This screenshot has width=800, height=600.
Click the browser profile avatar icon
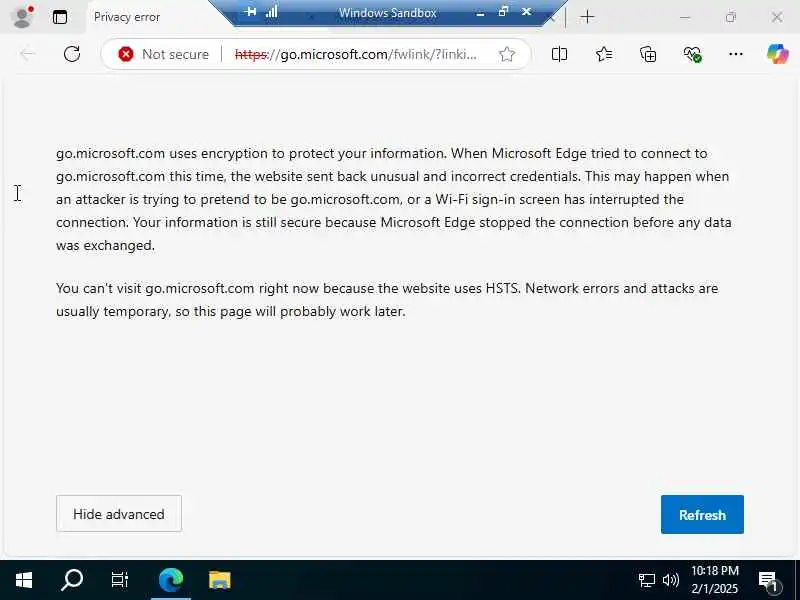click(x=22, y=16)
